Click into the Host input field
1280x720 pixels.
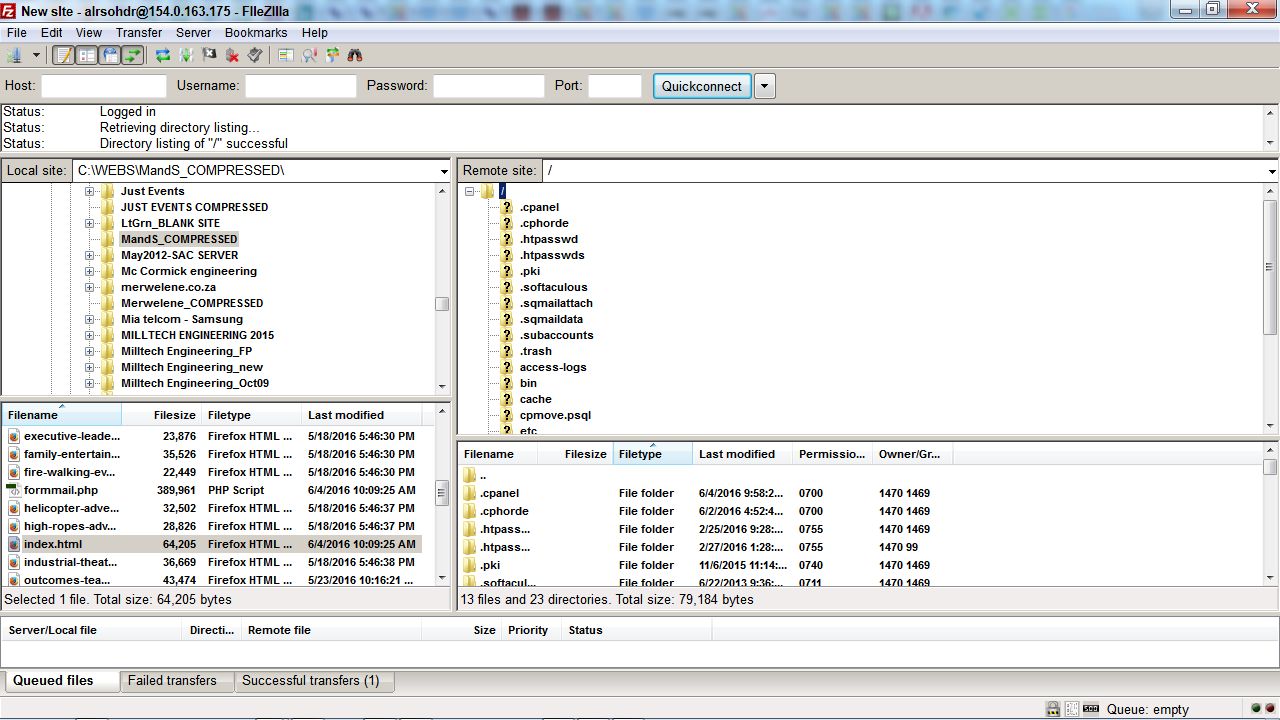104,86
